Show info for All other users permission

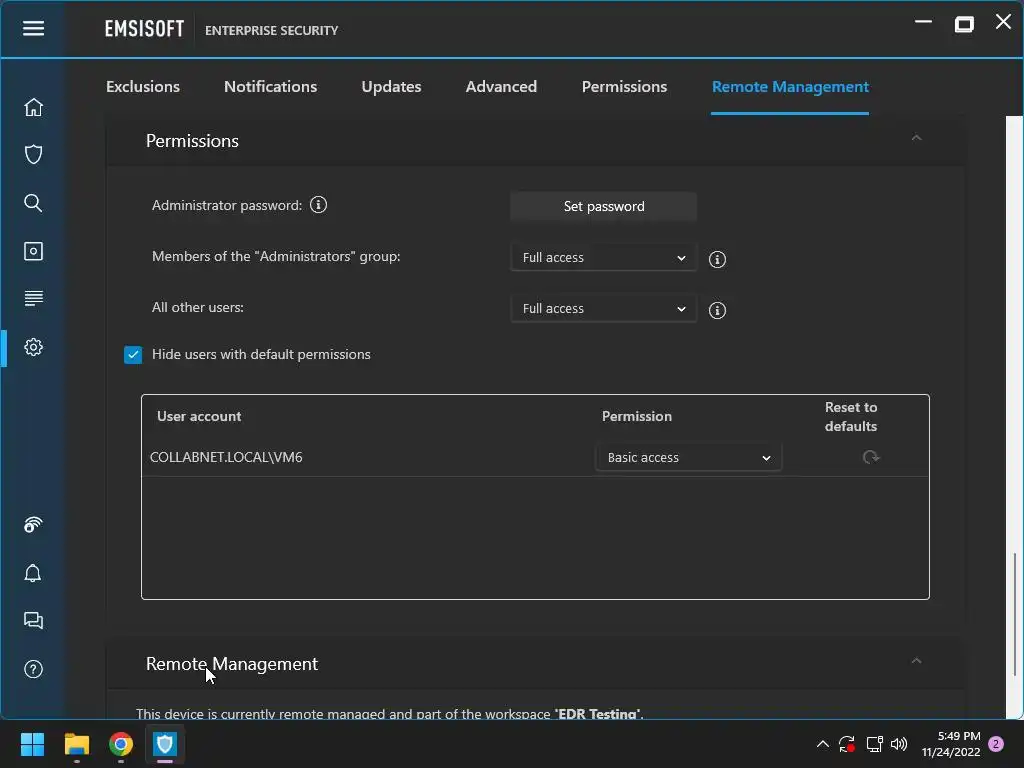717,310
